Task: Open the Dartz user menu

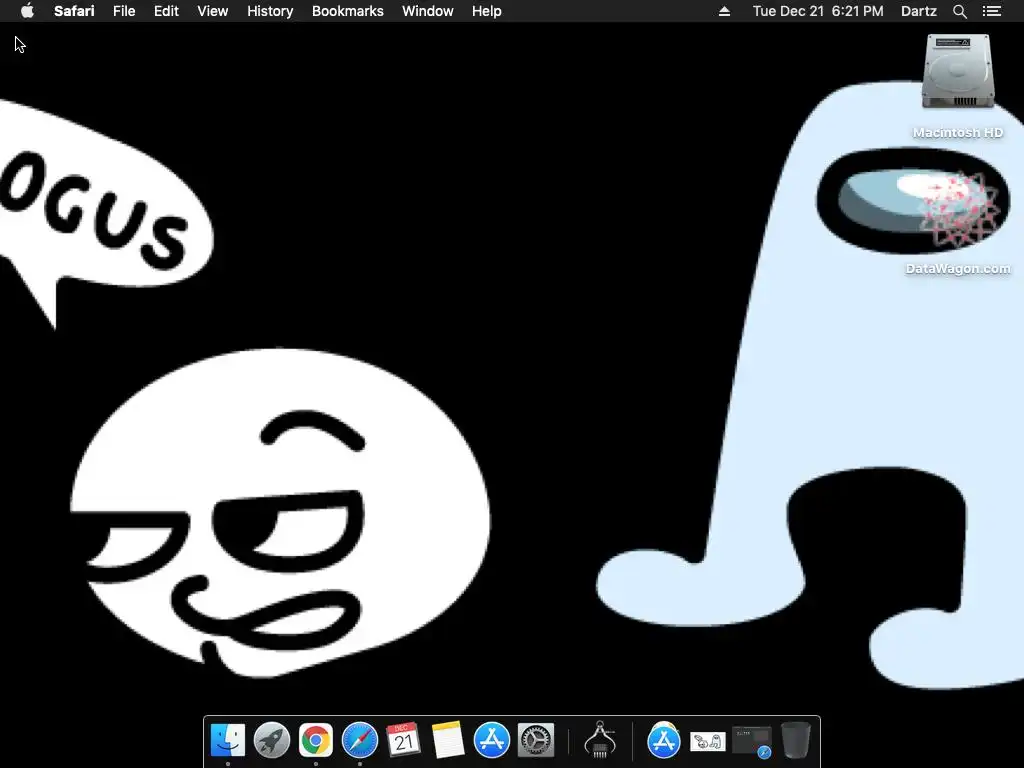Action: coord(918,11)
